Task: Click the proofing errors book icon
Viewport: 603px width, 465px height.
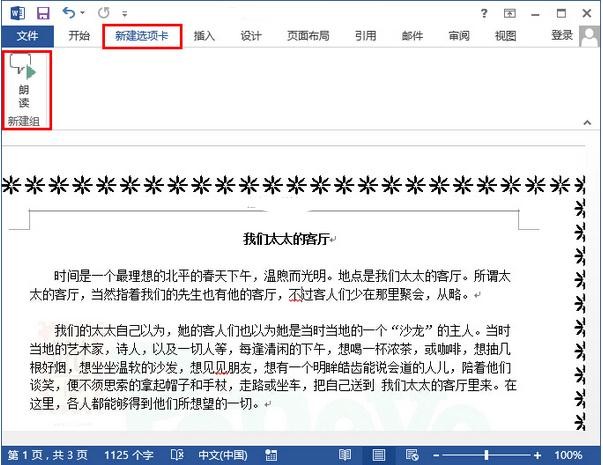Action: (x=177, y=455)
